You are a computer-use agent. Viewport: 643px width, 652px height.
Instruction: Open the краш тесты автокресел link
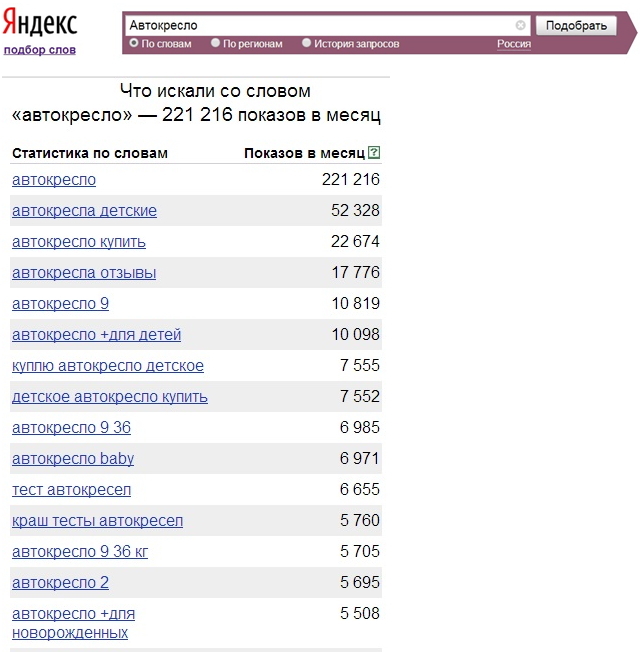click(97, 521)
